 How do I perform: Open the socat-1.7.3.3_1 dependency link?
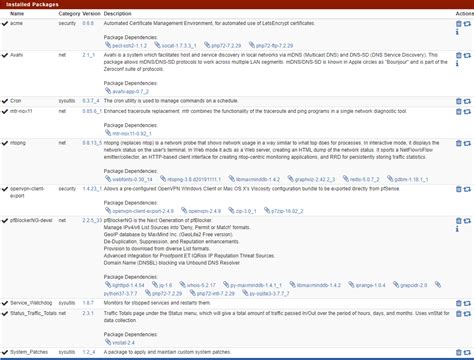[175, 45]
